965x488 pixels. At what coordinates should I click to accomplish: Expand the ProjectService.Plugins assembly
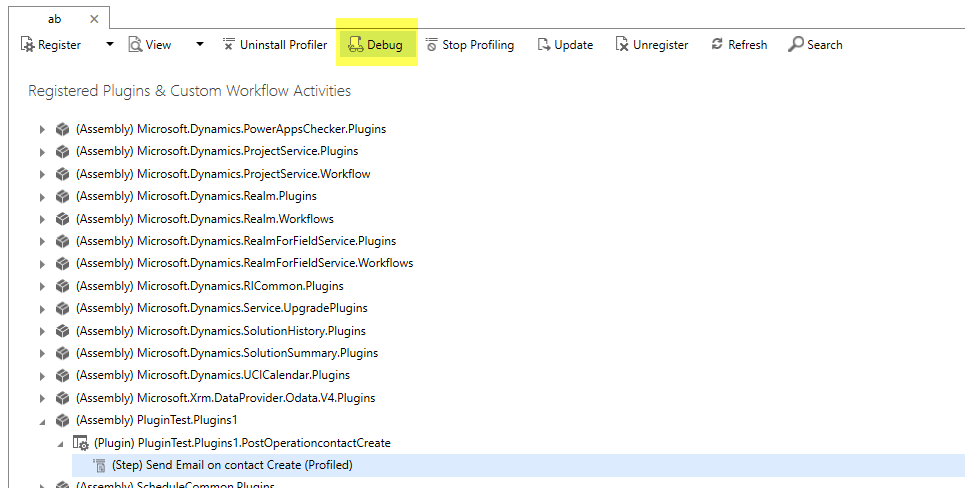[42, 151]
